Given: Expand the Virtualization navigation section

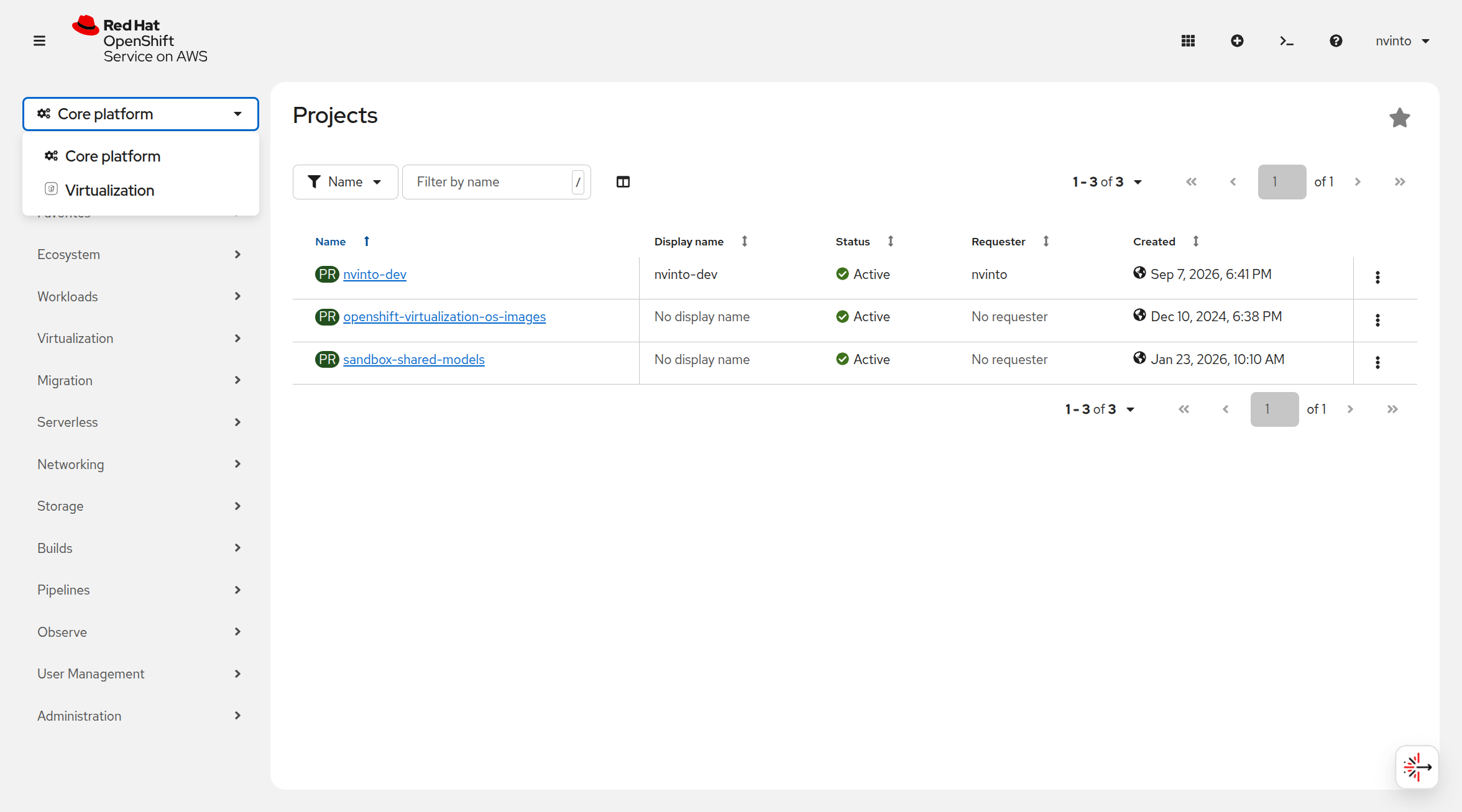Looking at the screenshot, I should (140, 339).
